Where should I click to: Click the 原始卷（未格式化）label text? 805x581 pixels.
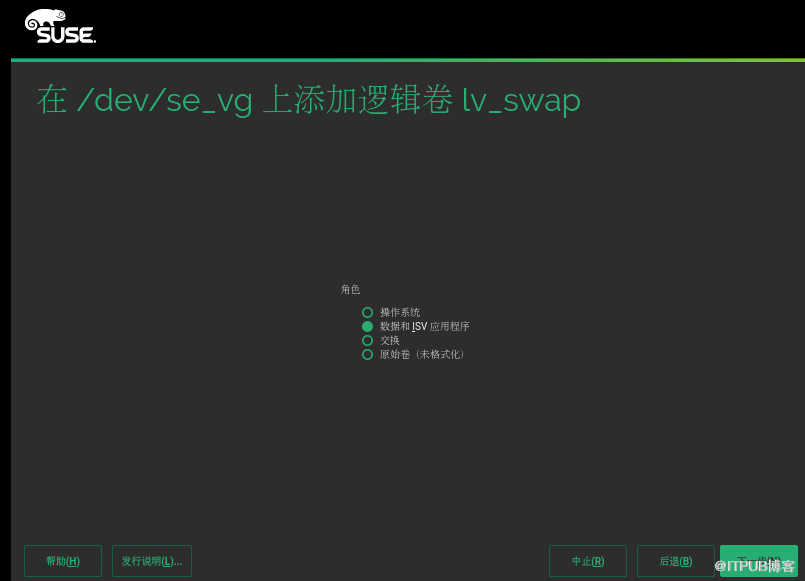[422, 354]
